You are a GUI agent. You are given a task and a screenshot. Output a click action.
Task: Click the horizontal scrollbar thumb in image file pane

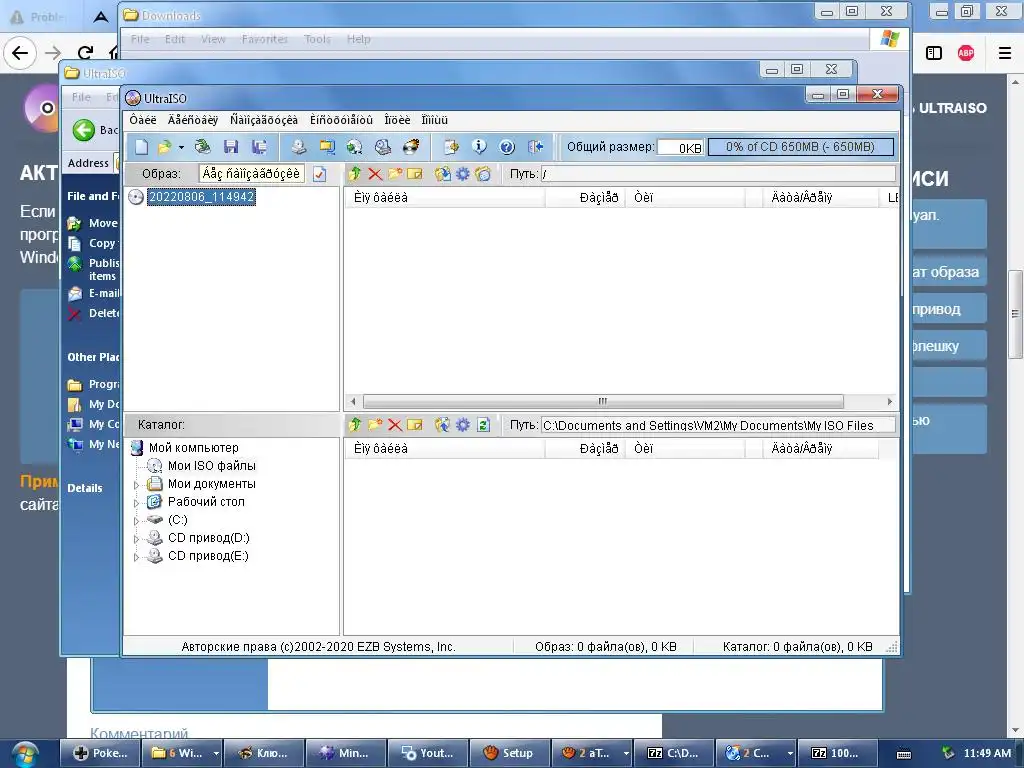(603, 401)
